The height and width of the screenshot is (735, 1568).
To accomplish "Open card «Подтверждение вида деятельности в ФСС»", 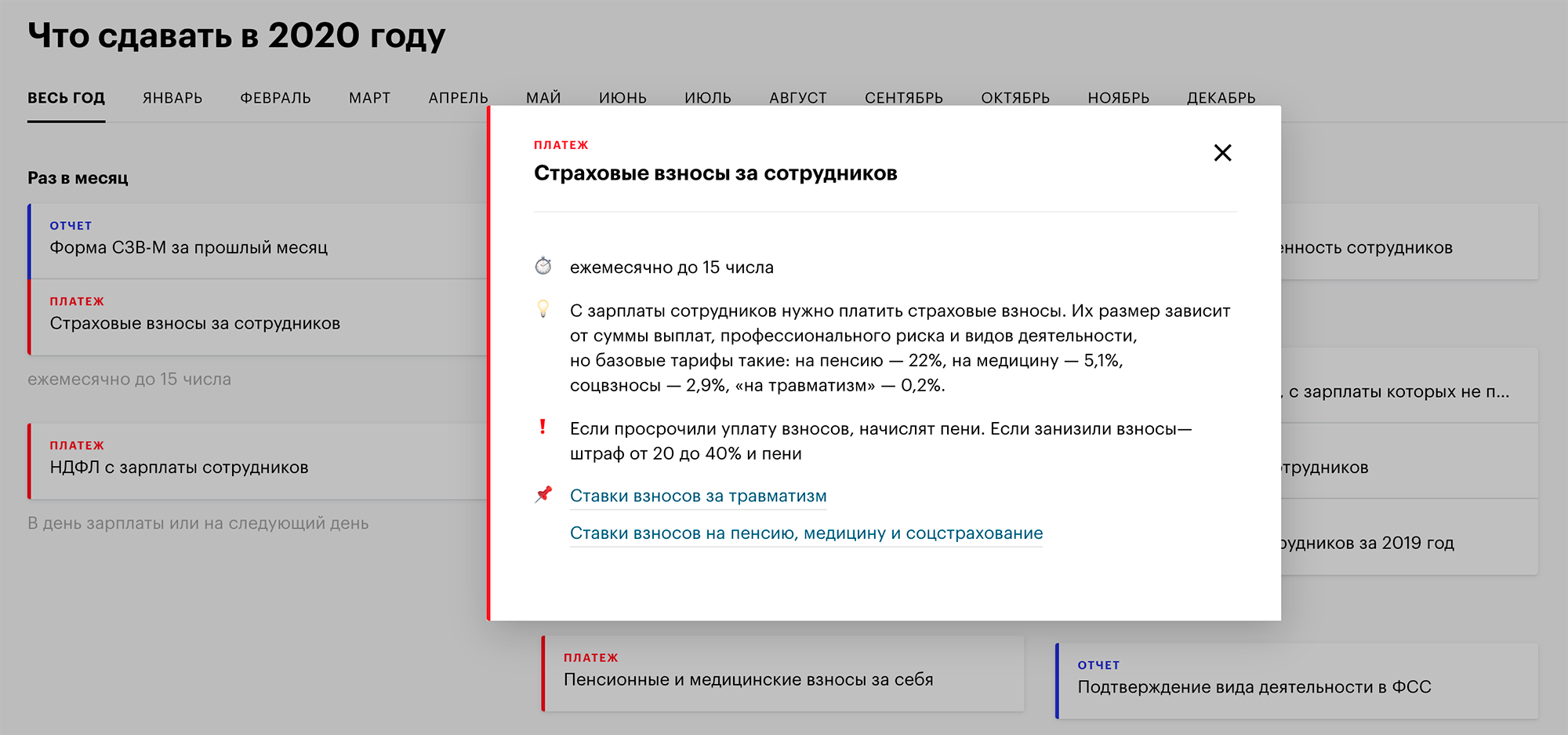I will 1297,681.
